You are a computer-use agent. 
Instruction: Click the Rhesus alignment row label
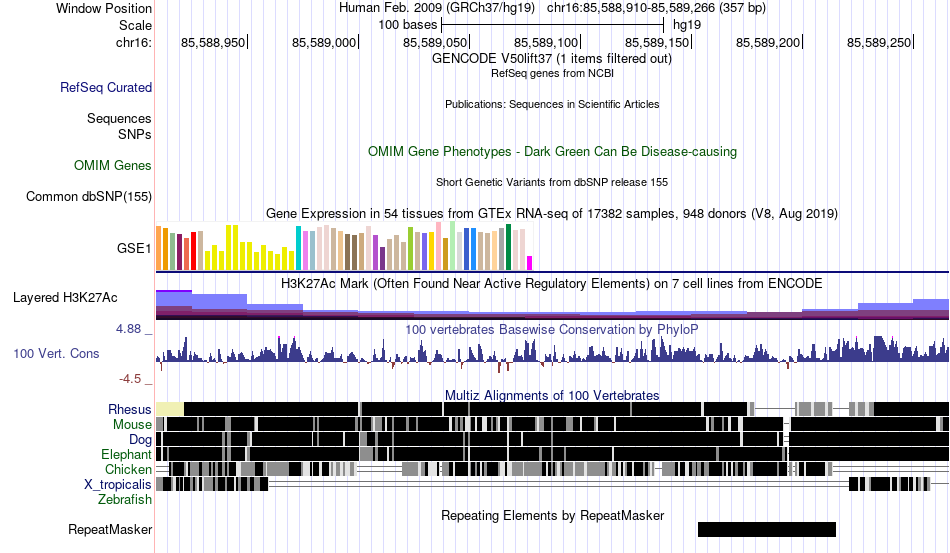tap(130, 409)
